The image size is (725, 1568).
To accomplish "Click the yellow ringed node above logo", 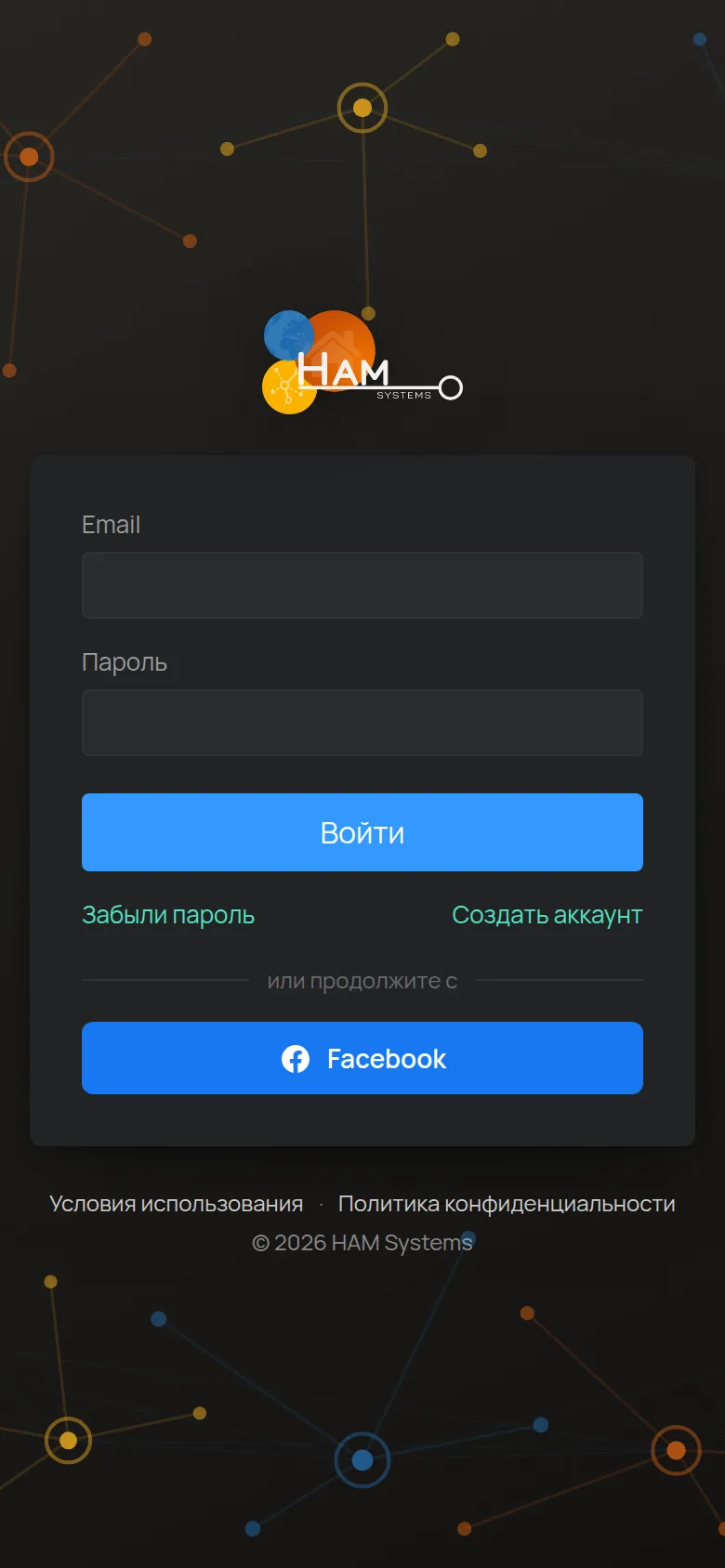I will tap(362, 108).
